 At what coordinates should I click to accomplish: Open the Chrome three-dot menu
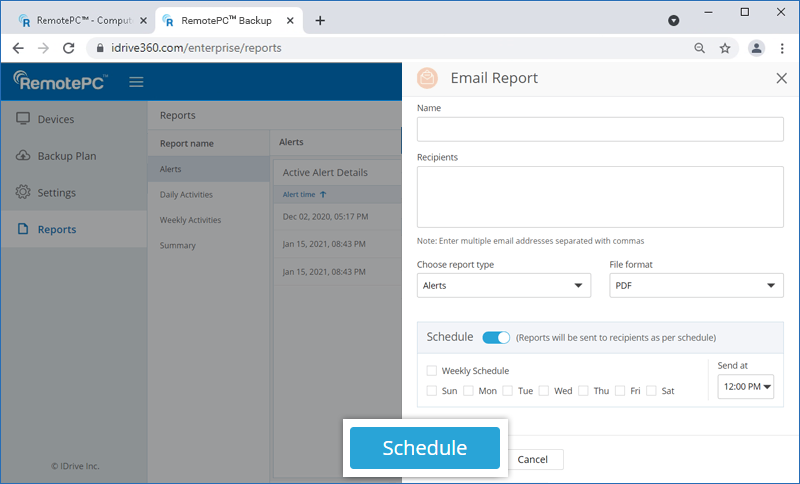point(782,48)
